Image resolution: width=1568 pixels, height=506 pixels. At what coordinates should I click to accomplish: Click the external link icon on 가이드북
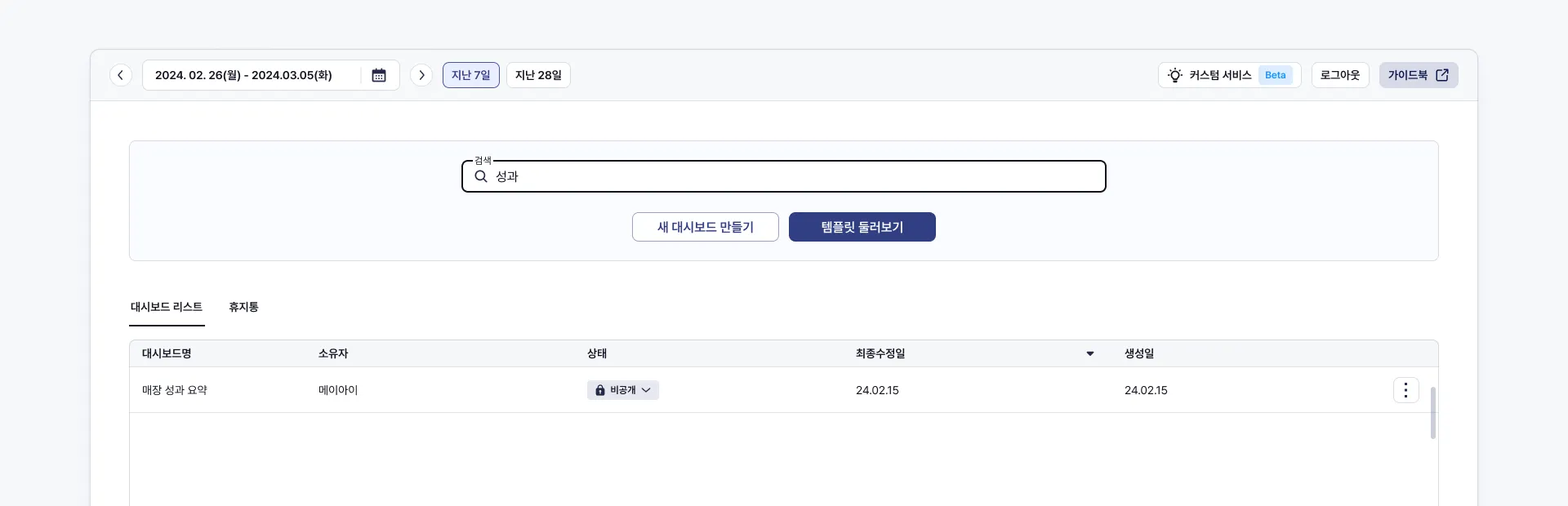(x=1442, y=75)
